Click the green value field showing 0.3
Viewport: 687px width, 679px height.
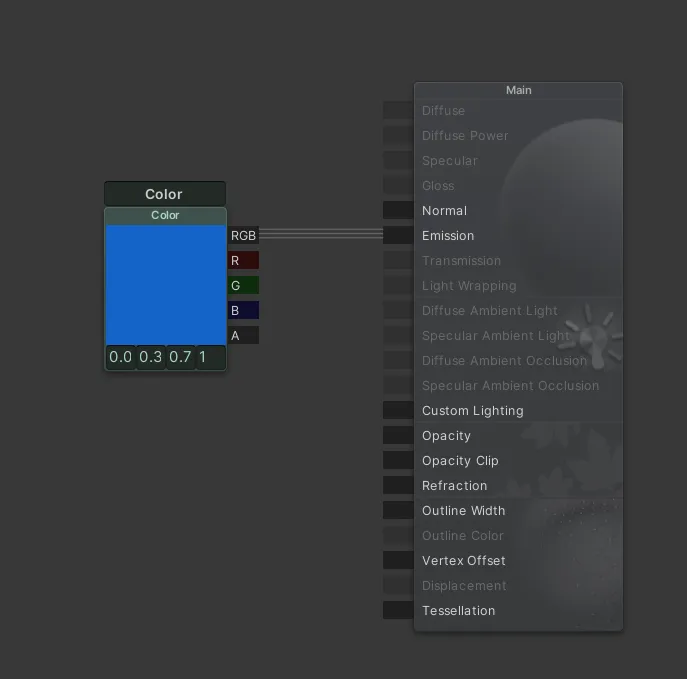tap(151, 357)
